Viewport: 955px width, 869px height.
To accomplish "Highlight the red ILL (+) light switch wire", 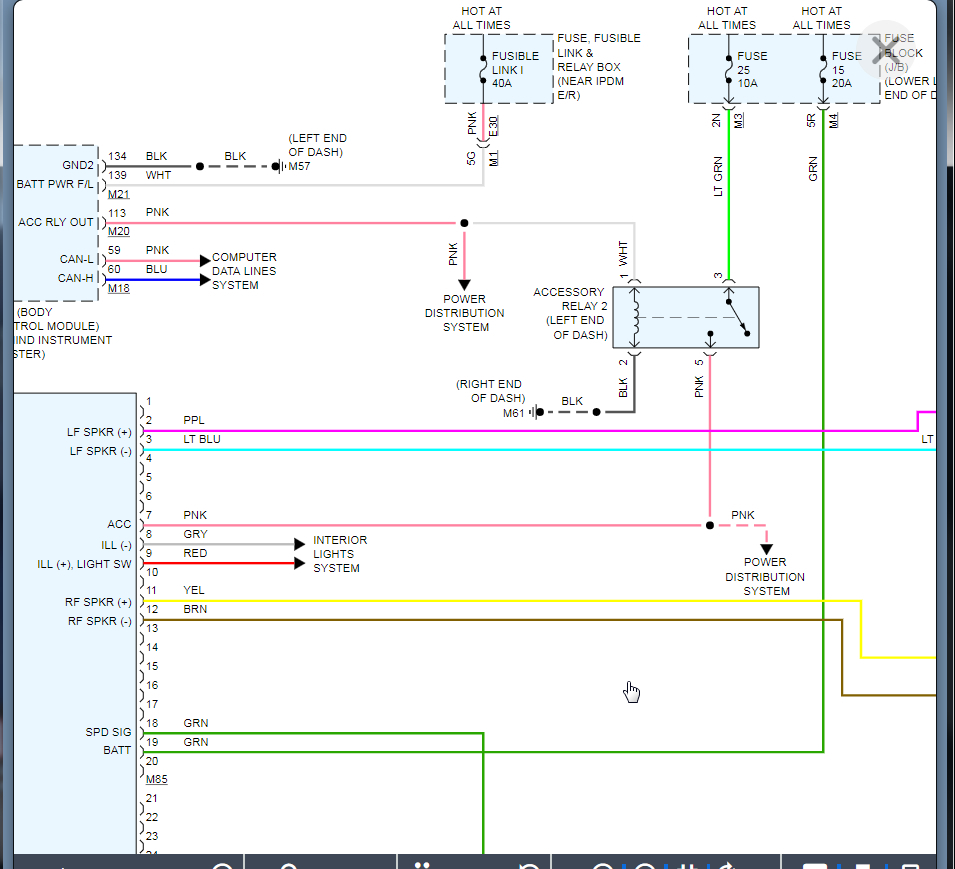I will [220, 564].
